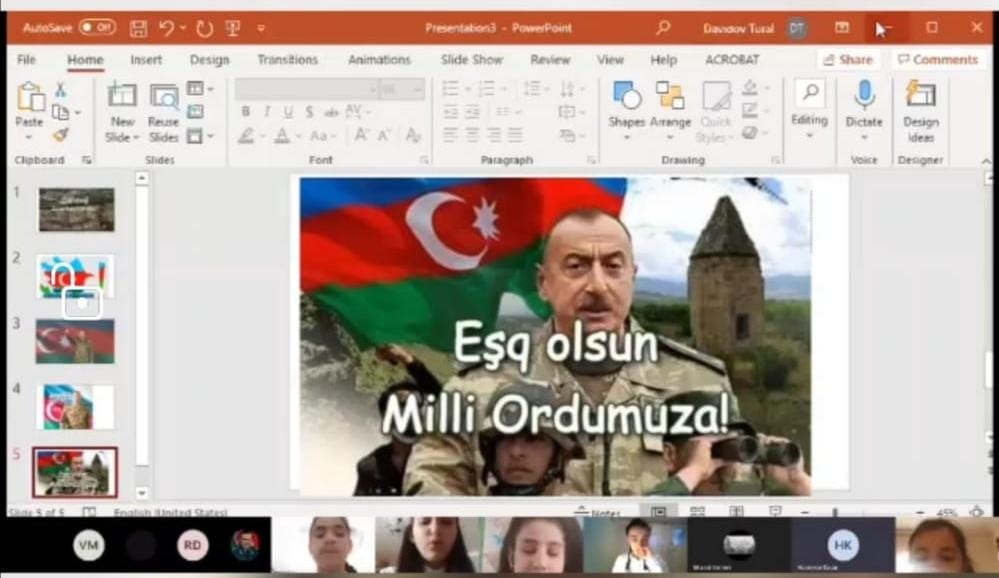Image resolution: width=999 pixels, height=578 pixels.
Task: Switch to the Design tab
Action: coord(210,59)
